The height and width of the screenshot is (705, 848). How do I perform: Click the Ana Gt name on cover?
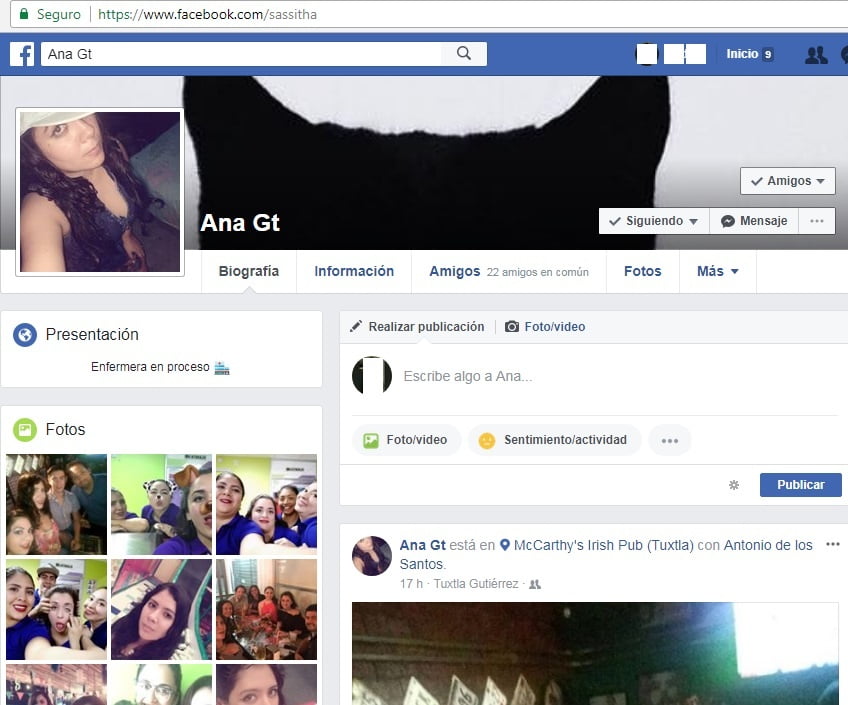[x=240, y=223]
